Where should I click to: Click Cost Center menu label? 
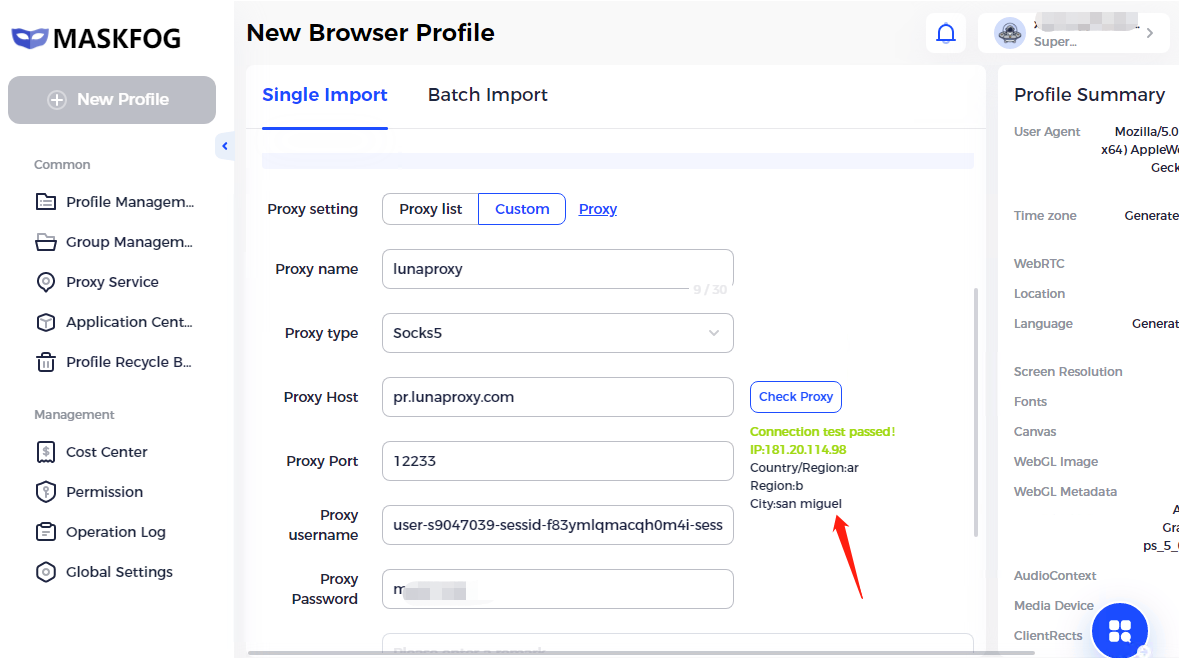(x=107, y=452)
